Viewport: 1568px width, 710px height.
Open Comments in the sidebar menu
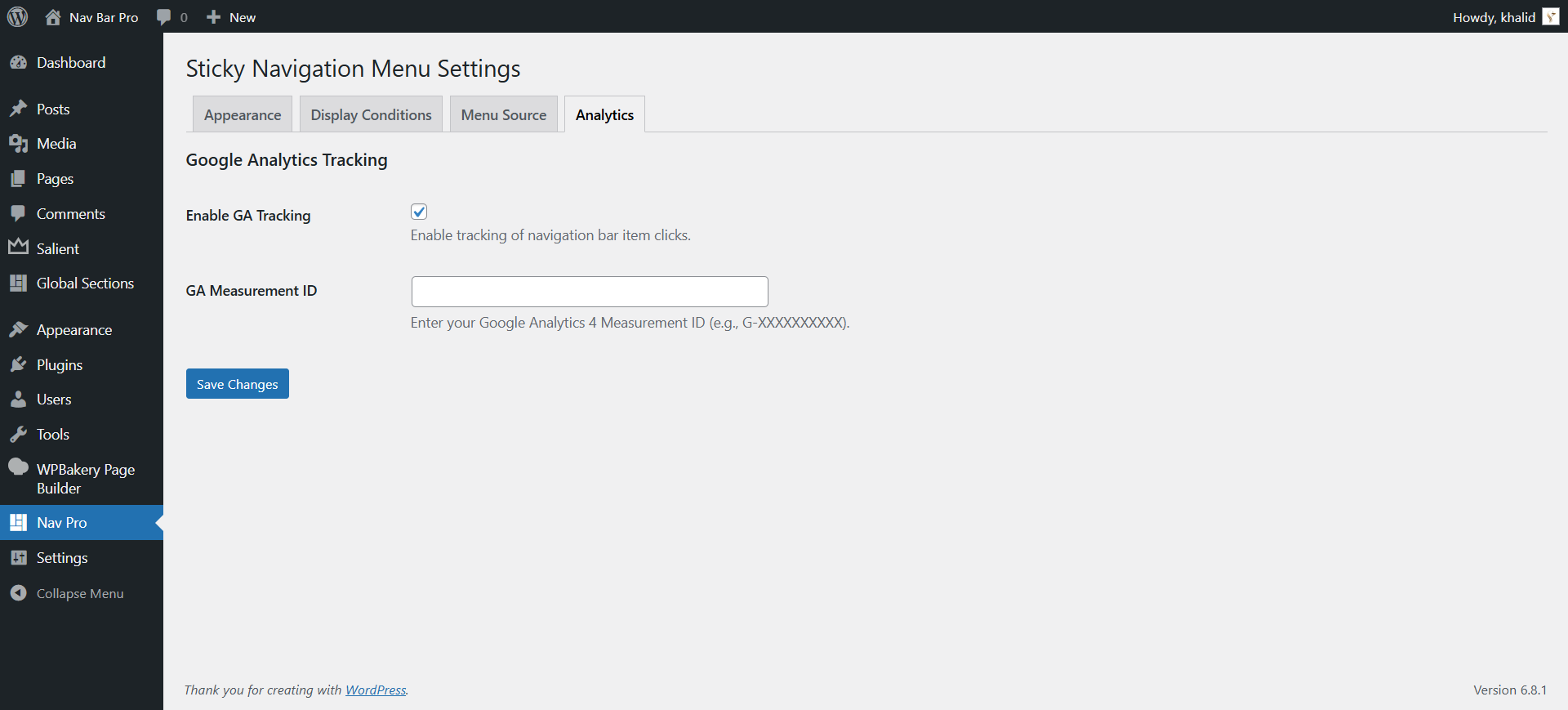pyautogui.click(x=82, y=213)
